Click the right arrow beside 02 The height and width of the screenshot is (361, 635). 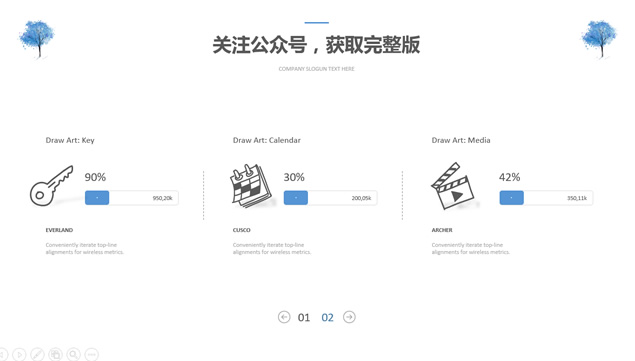[349, 317]
